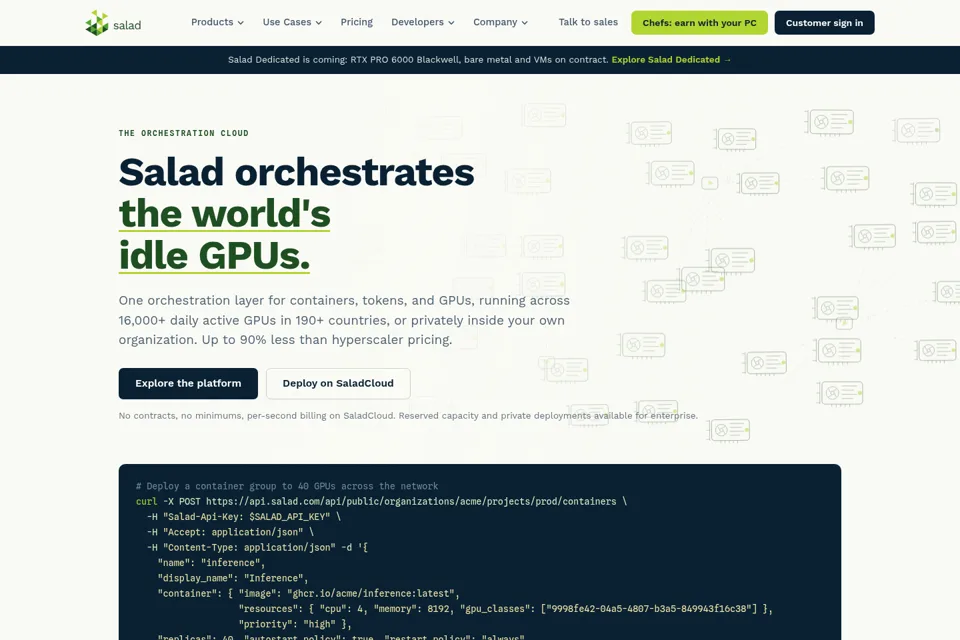The height and width of the screenshot is (640, 960).
Task: Click the 'Salad-Api-Key: $SALAD_API_KEY' header line
Action: [244, 517]
